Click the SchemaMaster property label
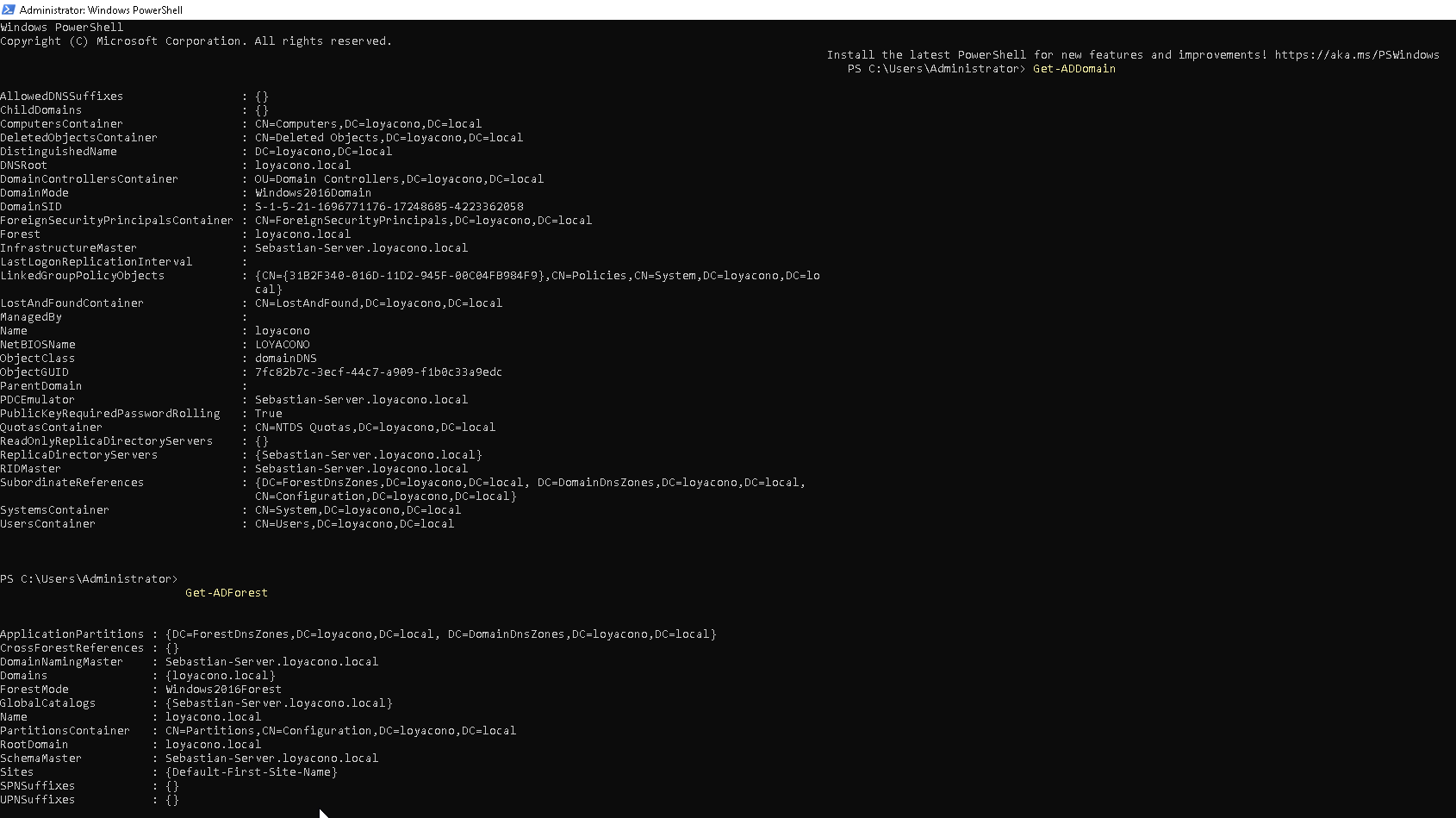Viewport: 1456px width, 818px height. [x=41, y=759]
